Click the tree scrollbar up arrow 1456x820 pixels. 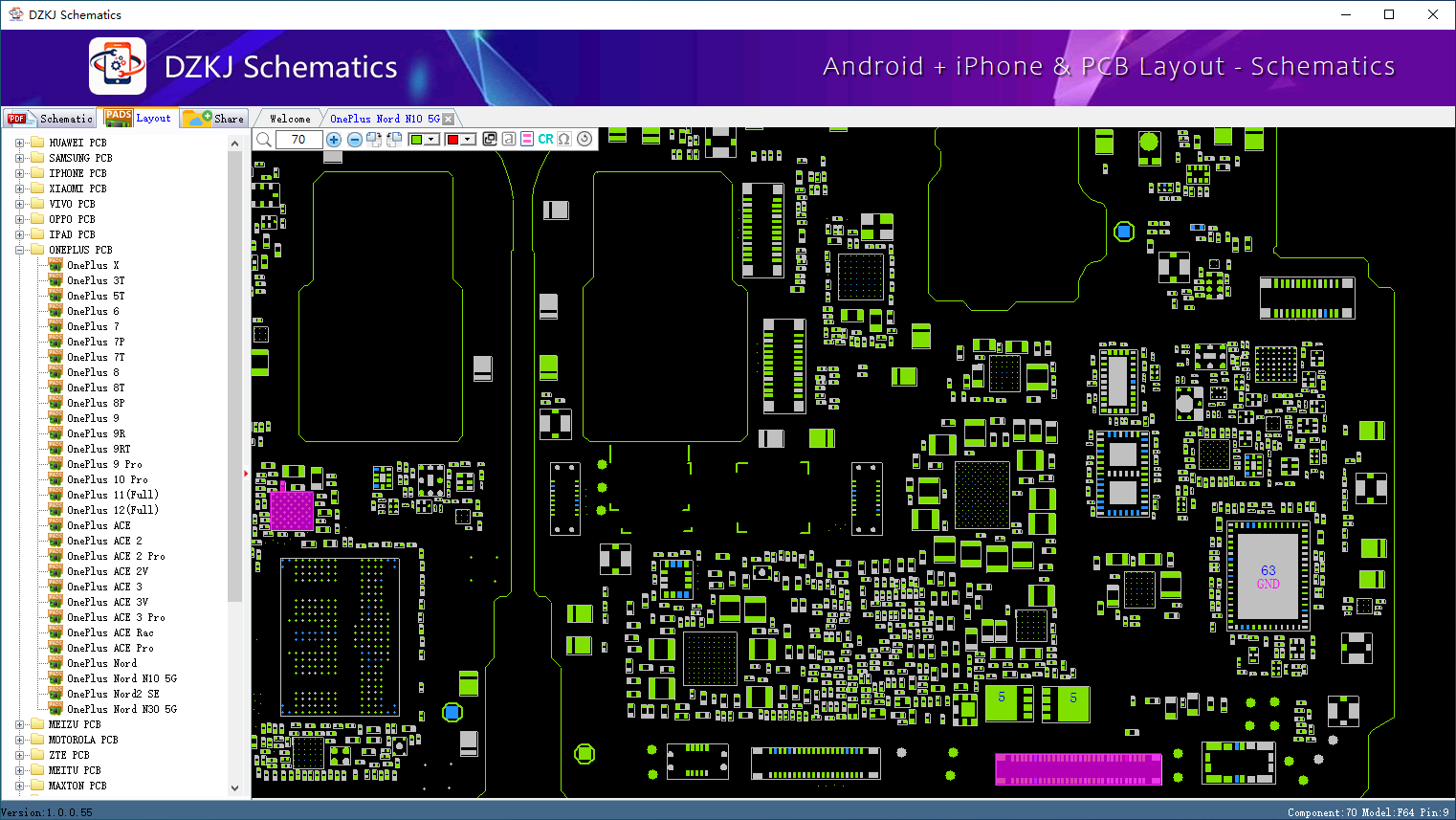coord(234,144)
